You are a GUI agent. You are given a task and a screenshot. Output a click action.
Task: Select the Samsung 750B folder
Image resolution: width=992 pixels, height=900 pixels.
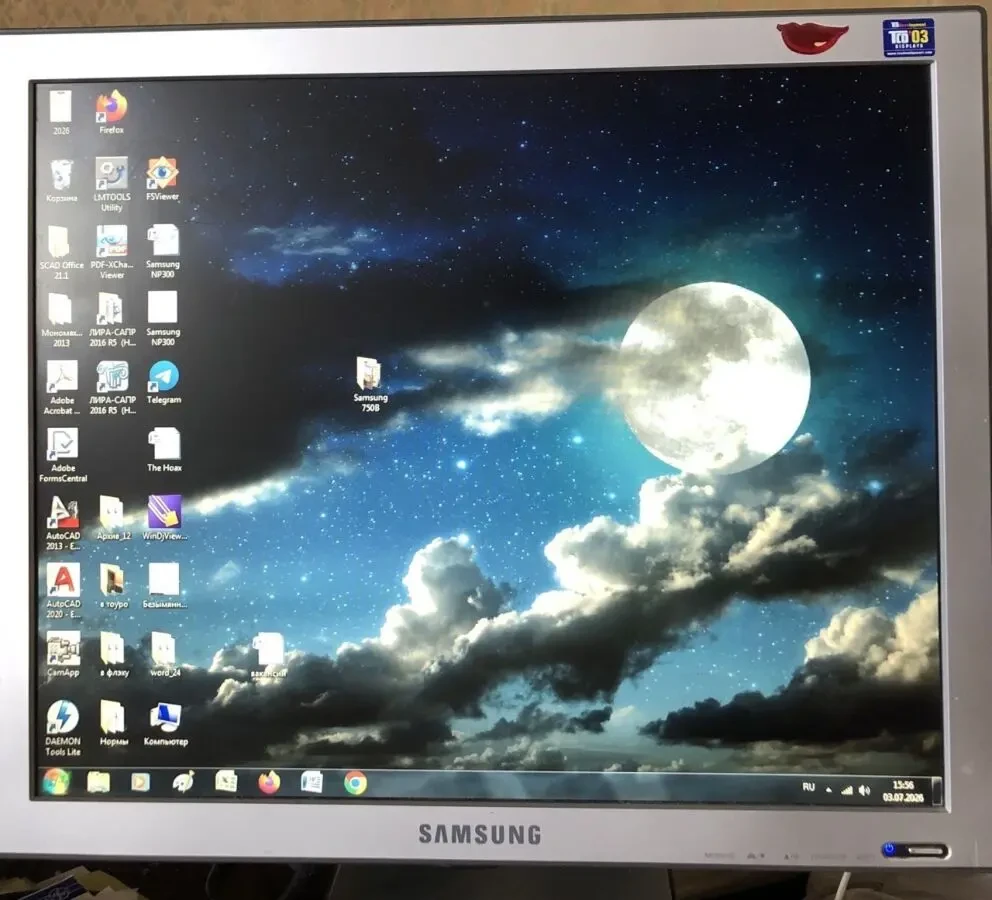370,384
